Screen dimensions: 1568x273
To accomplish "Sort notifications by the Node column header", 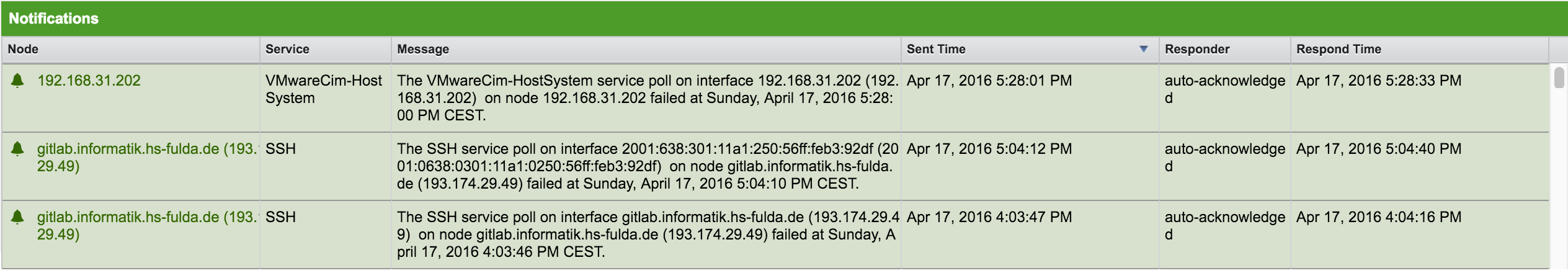I will tap(23, 49).
